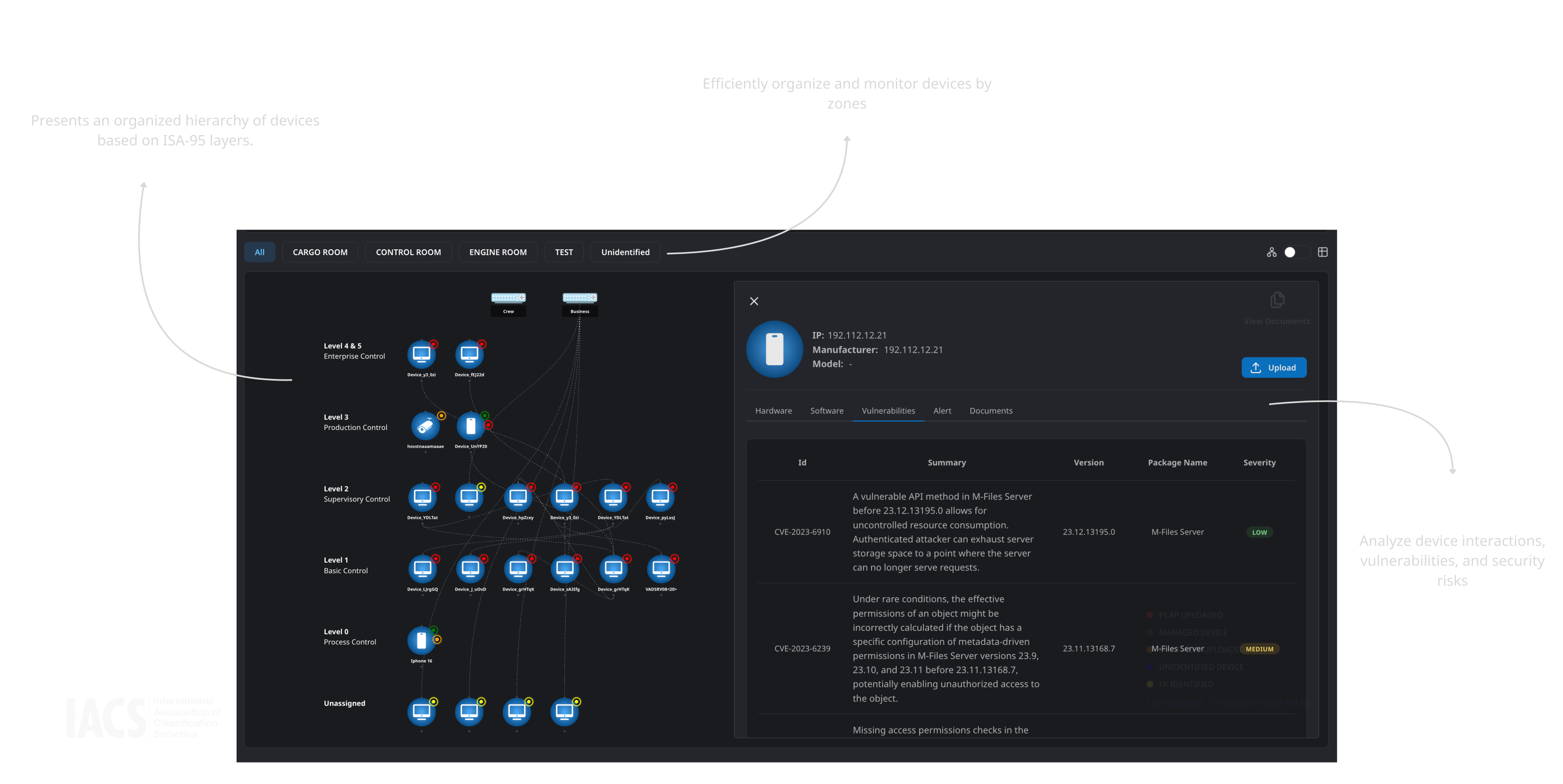Select the topology view icon
Image resolution: width=1563 pixels, height=784 pixels.
click(1272, 252)
